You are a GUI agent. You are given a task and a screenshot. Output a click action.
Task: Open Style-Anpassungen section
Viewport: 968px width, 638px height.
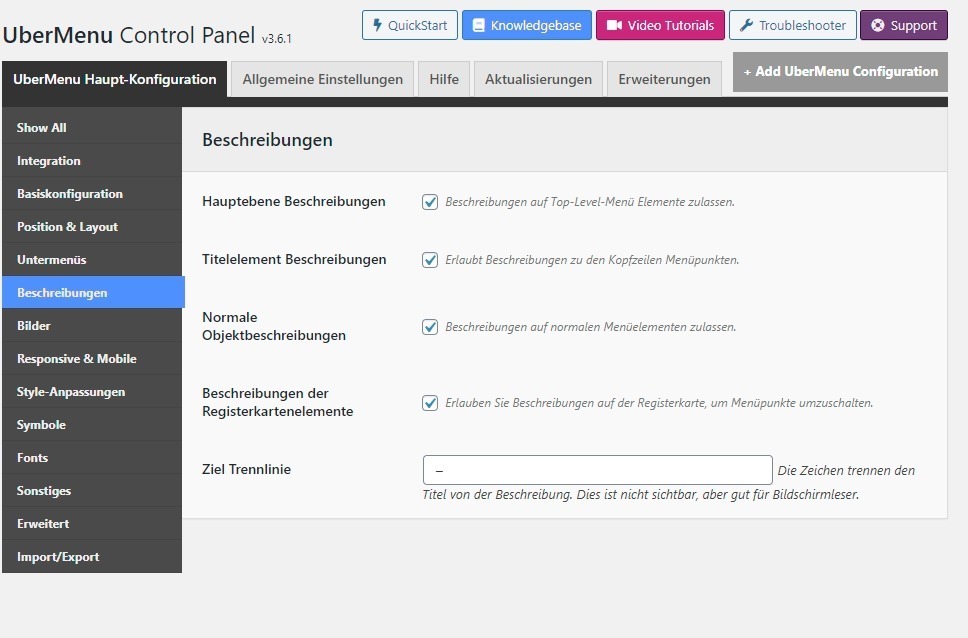(x=92, y=392)
